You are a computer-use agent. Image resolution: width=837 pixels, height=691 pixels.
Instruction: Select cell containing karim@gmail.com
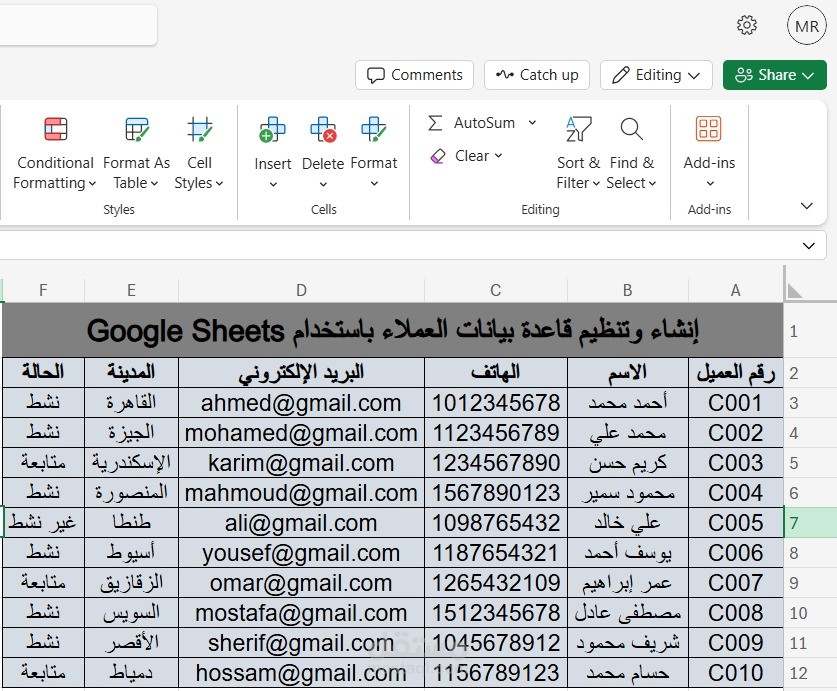pos(301,462)
